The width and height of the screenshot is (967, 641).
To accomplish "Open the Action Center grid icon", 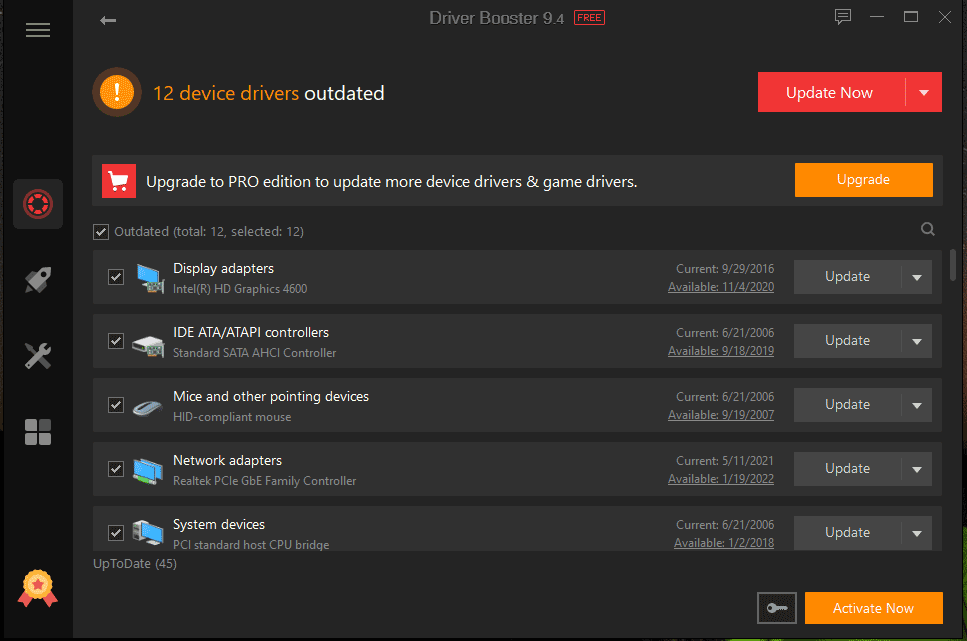I will [x=38, y=432].
